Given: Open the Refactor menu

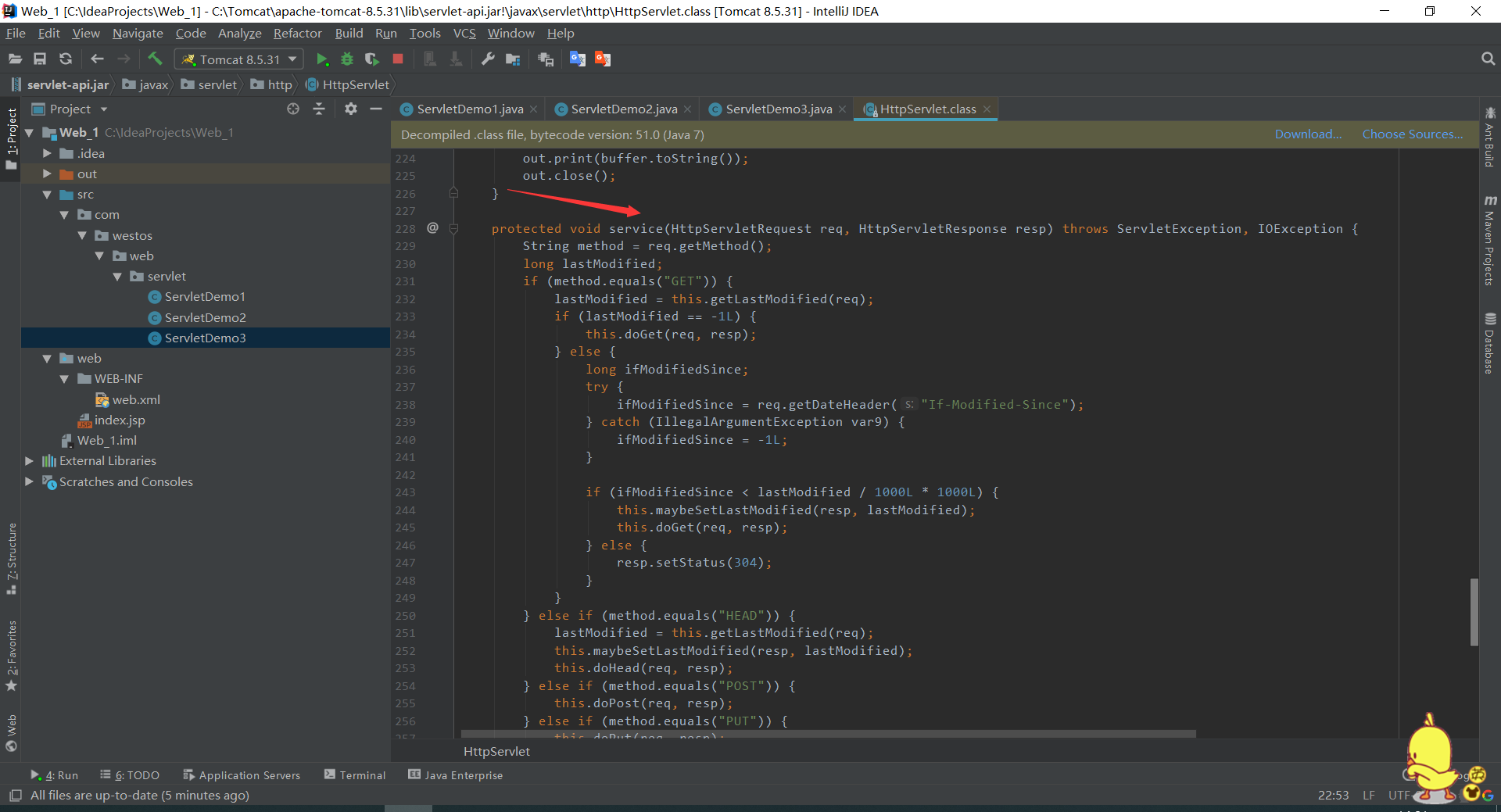Looking at the screenshot, I should pos(297,33).
